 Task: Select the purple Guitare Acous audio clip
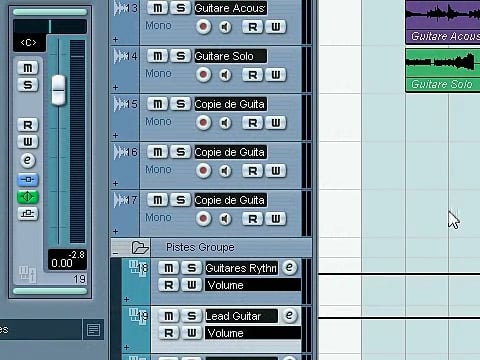pyautogui.click(x=443, y=22)
